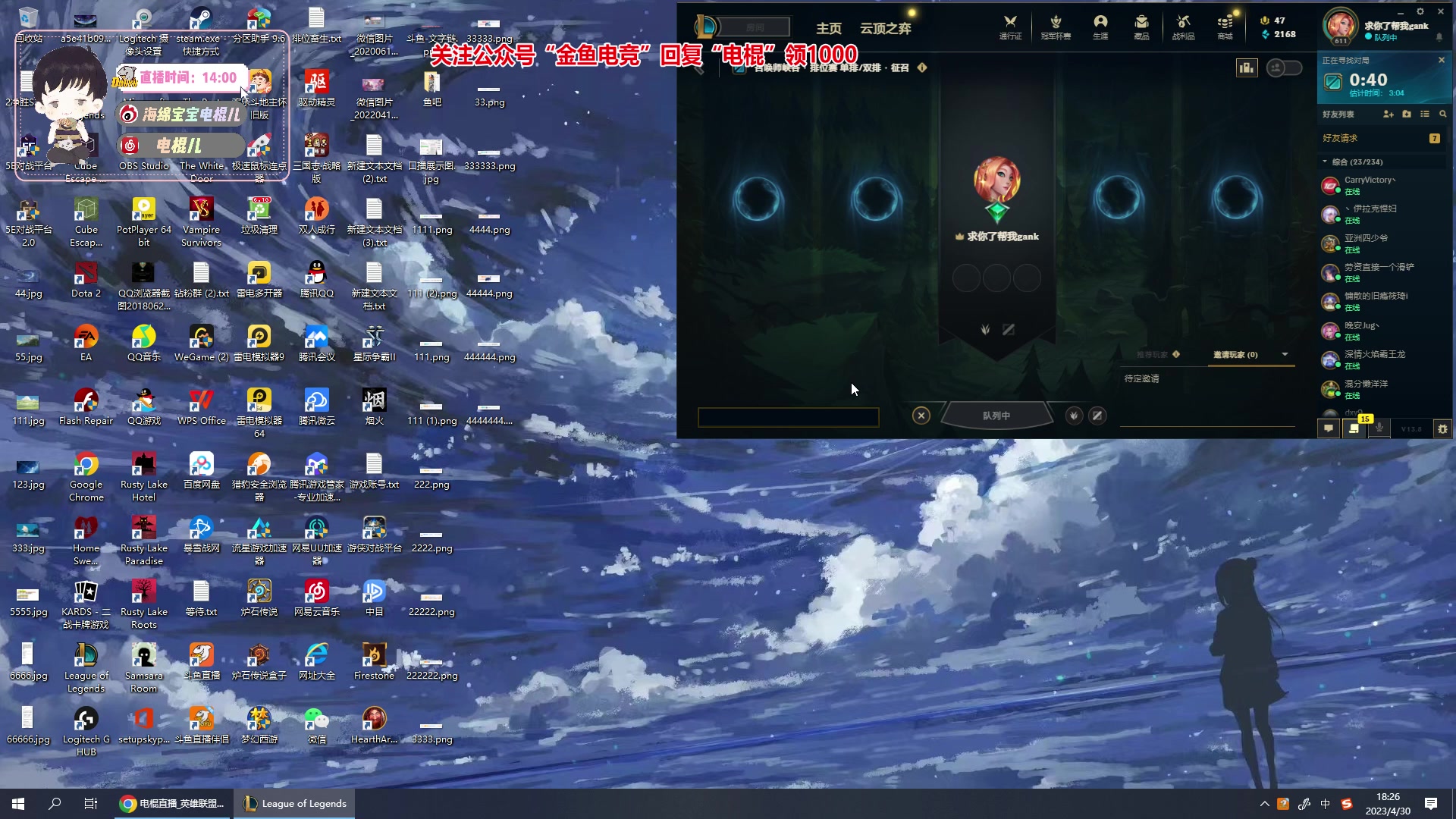Open OBS Studio desktop shortcut

coord(143,152)
